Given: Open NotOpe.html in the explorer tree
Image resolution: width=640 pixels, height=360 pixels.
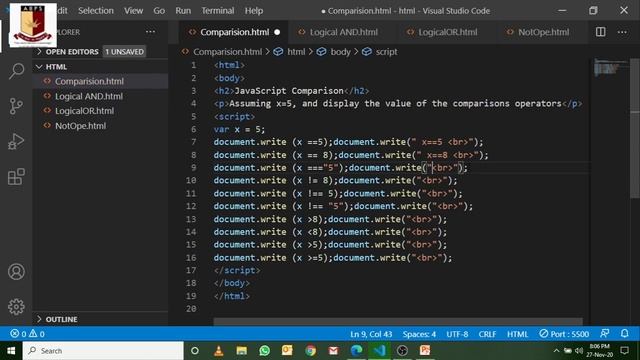Looking at the screenshot, I should pos(80,126).
